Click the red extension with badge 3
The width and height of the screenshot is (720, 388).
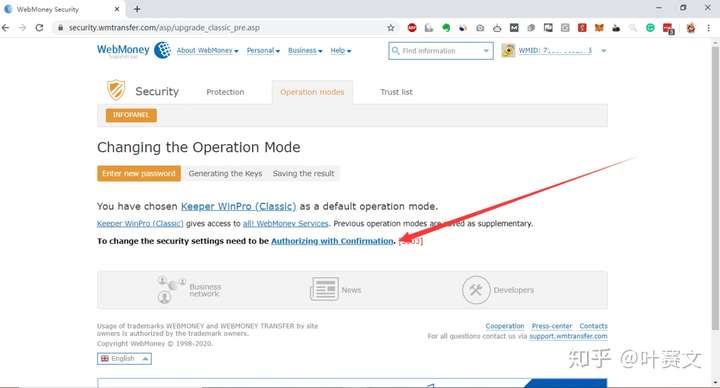(x=668, y=28)
